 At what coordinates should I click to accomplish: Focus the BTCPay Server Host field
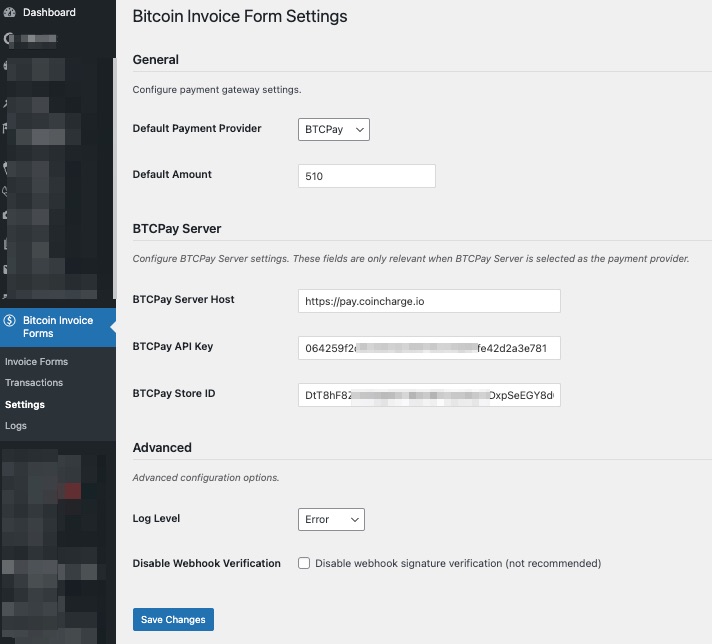(x=428, y=301)
